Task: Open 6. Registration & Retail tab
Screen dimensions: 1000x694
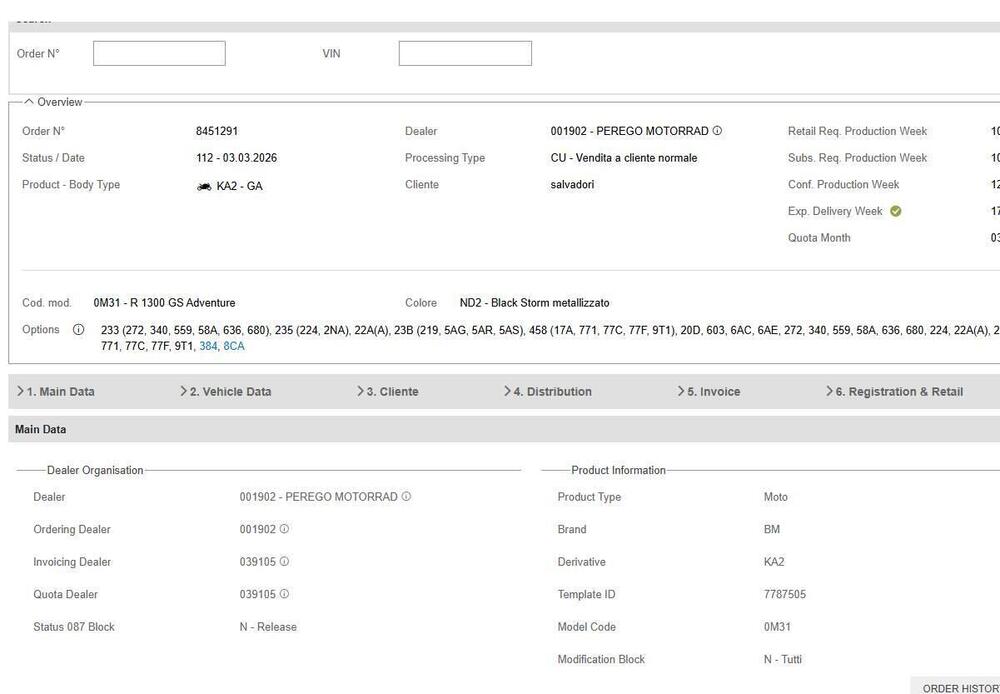Action: [897, 391]
